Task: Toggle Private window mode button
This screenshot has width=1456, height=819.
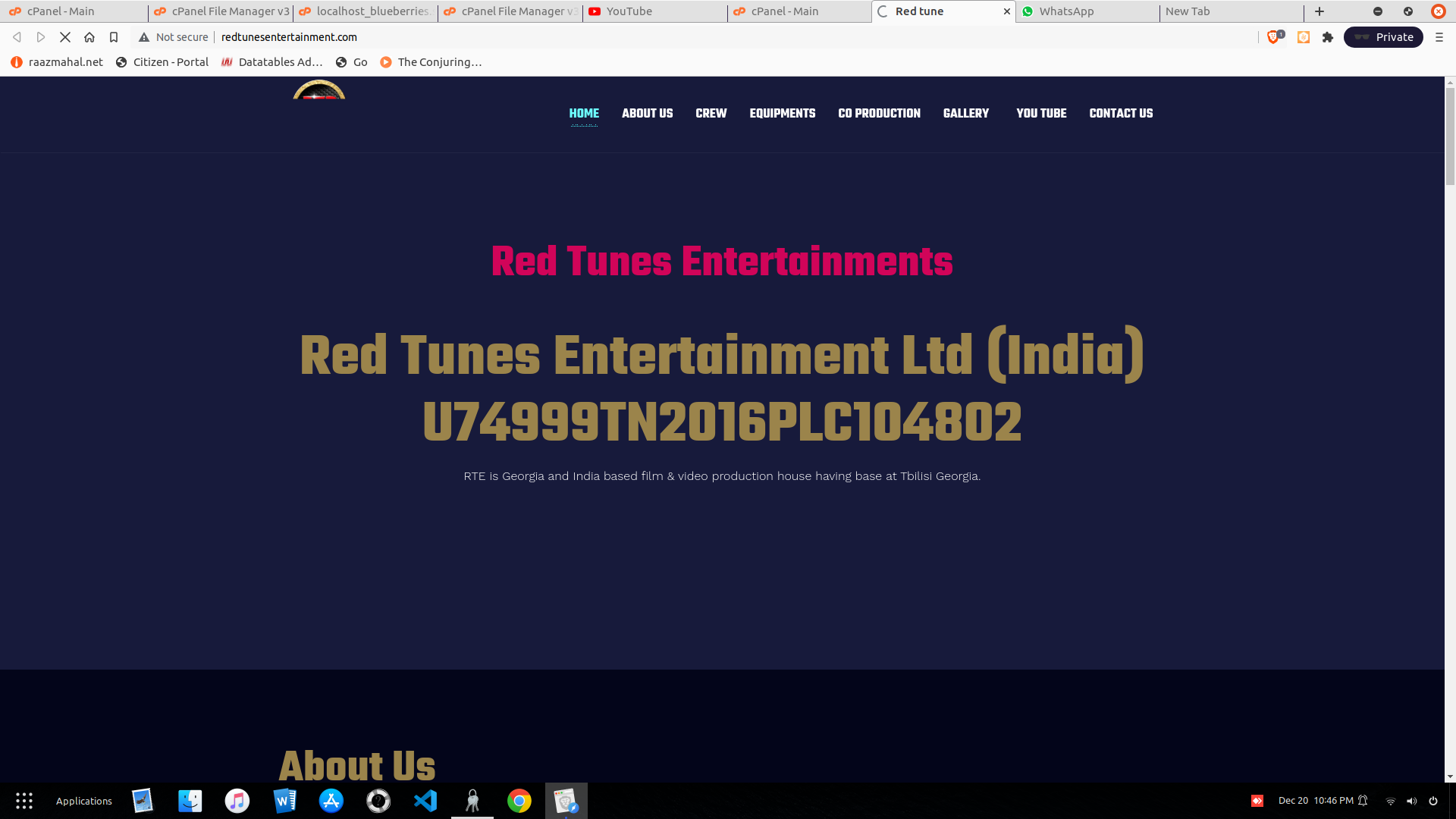Action: coord(1383,37)
